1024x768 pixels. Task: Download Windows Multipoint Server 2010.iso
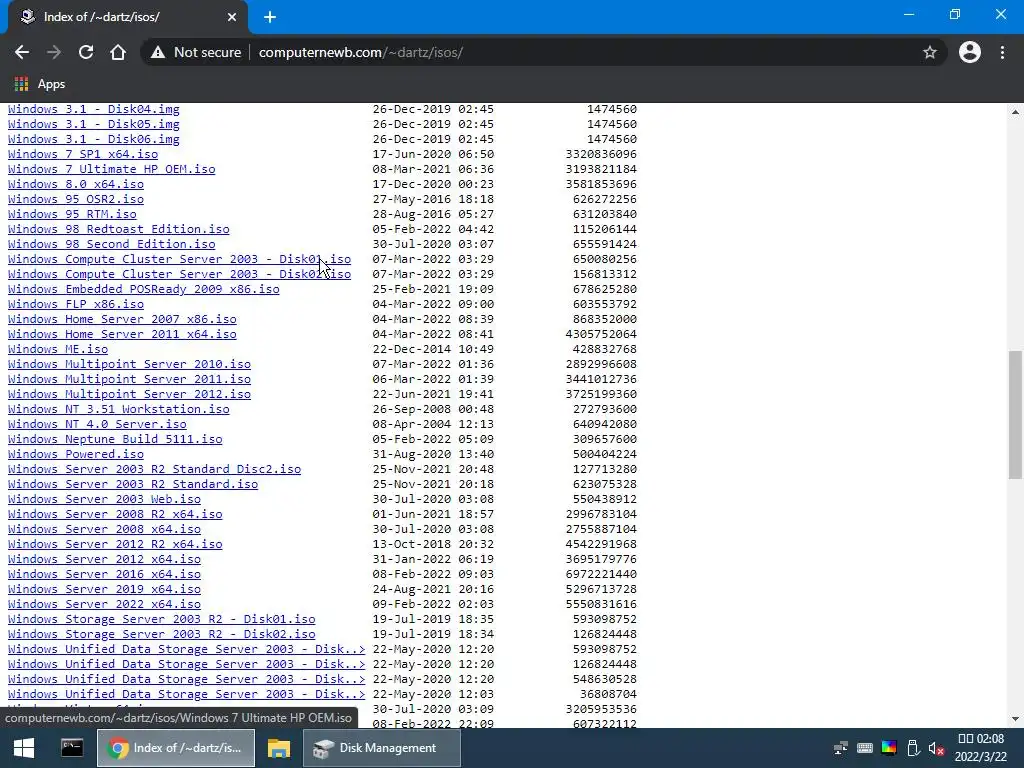pos(129,364)
